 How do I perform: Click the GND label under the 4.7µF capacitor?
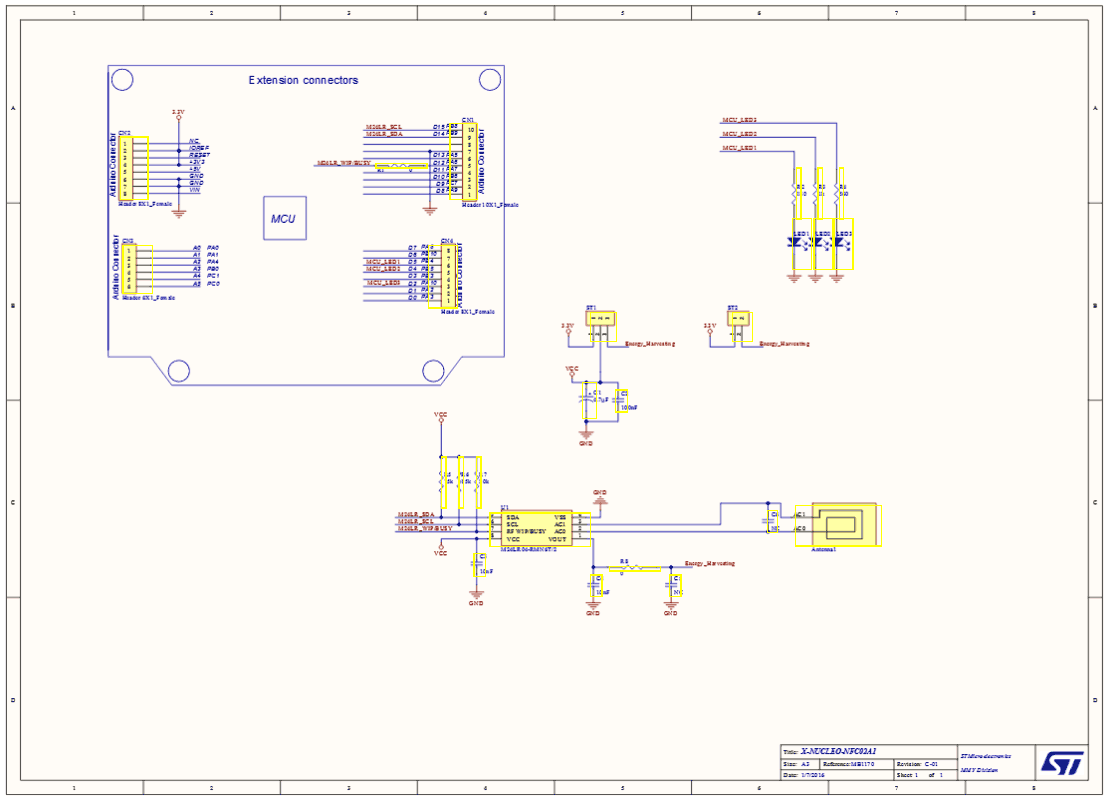[x=586, y=444]
